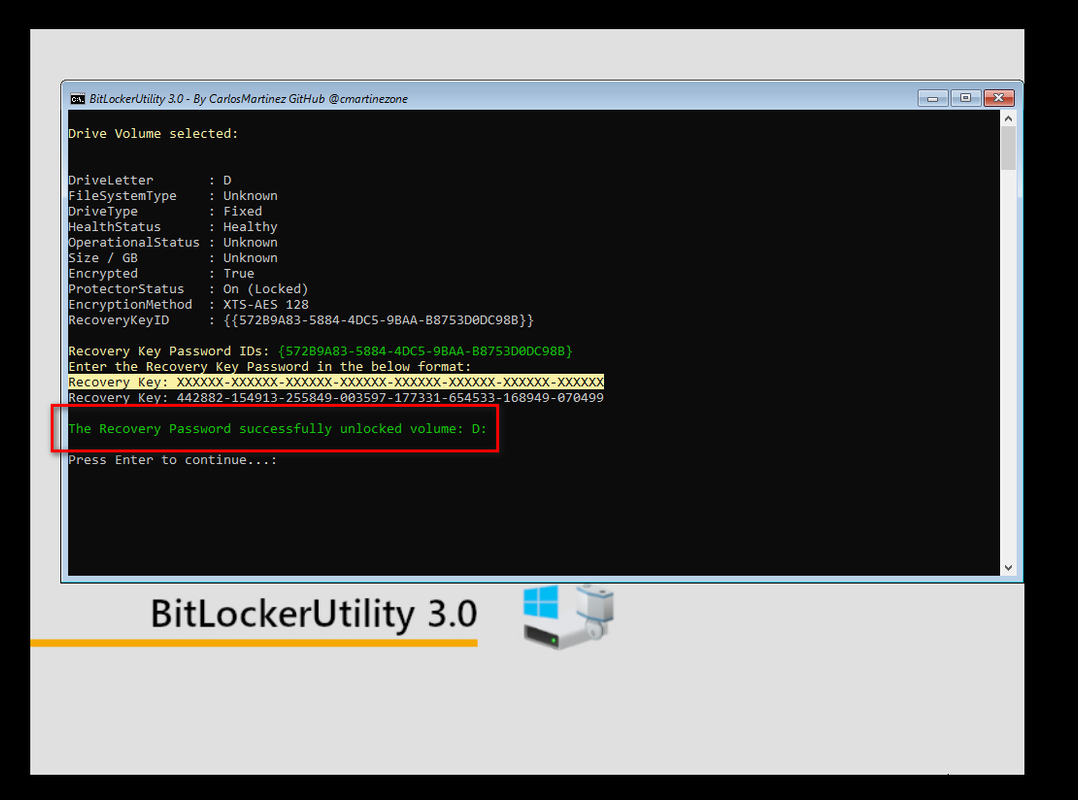Click the green Recovery Key Password ID
This screenshot has height=800, width=1078.
425,351
